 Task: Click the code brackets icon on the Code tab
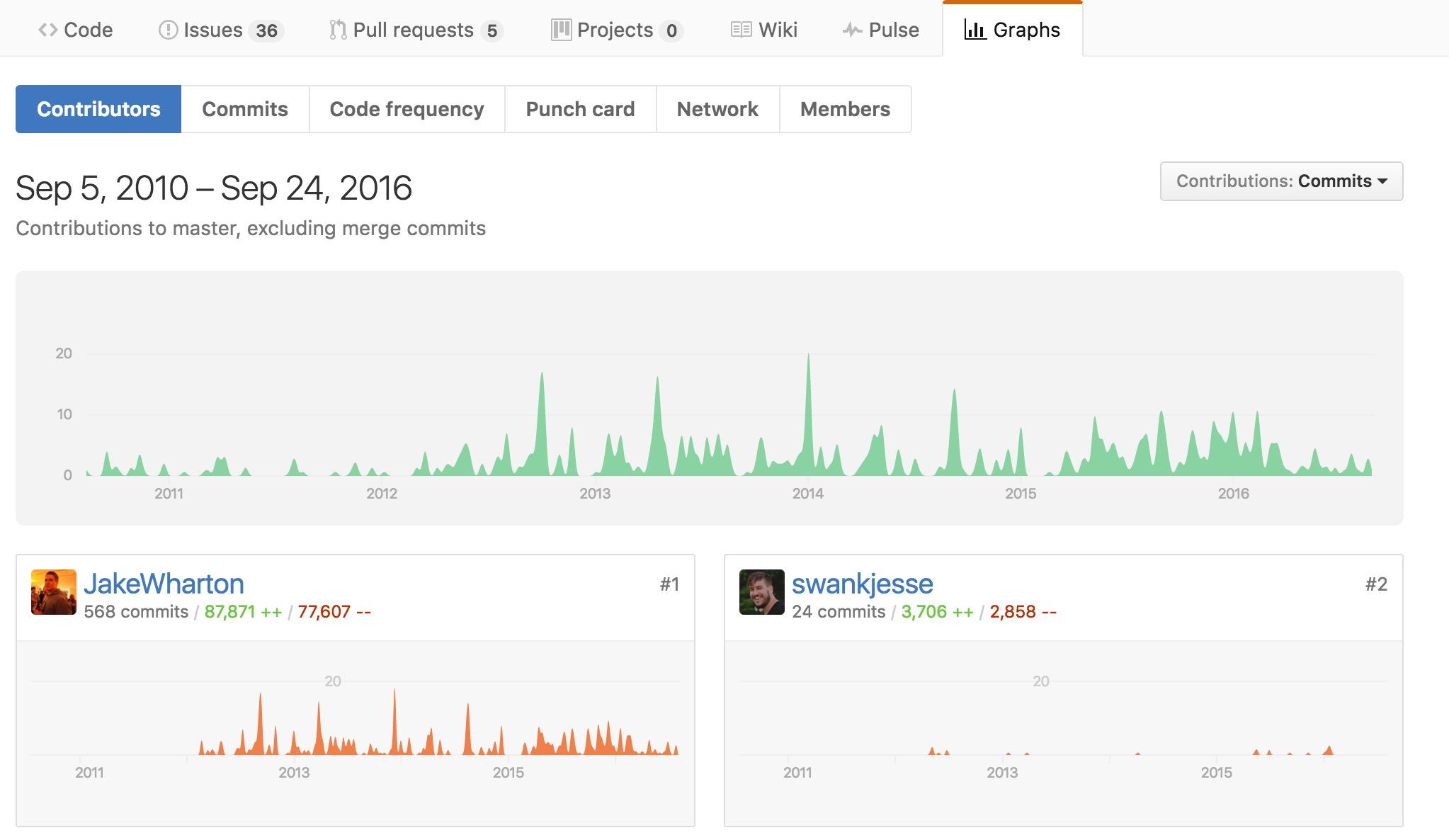tap(48, 29)
